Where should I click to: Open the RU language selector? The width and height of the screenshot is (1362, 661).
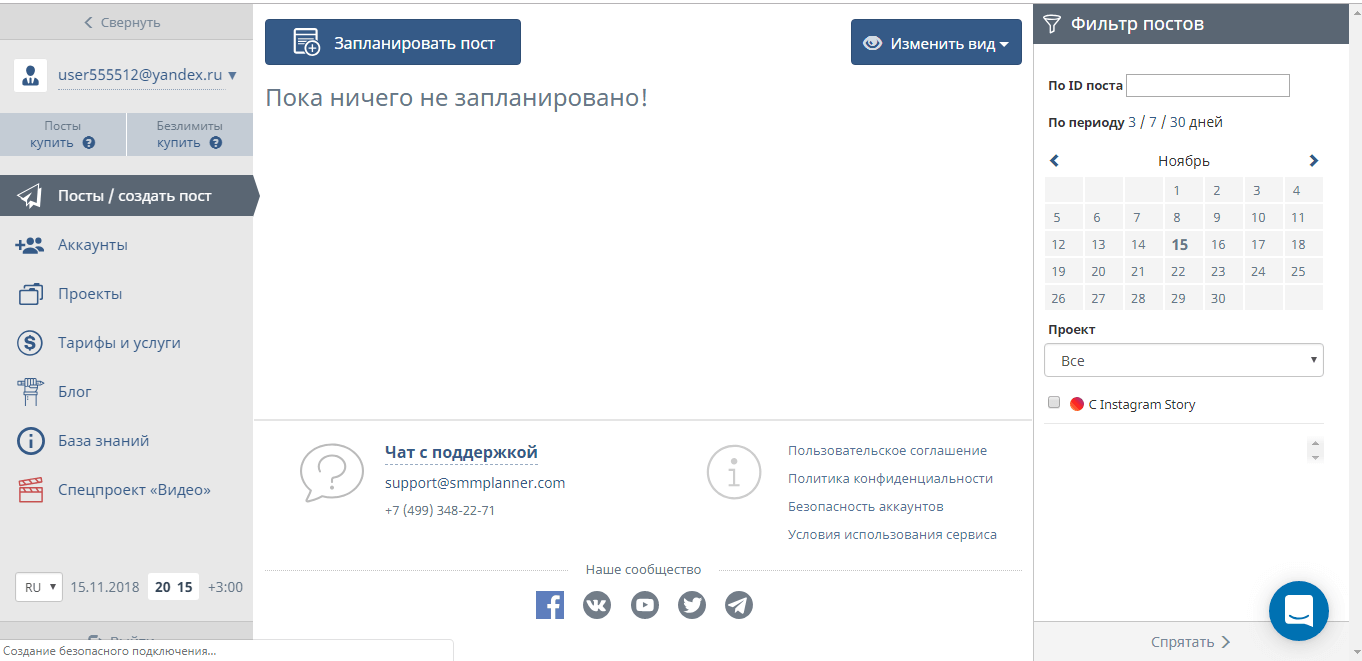[39, 587]
